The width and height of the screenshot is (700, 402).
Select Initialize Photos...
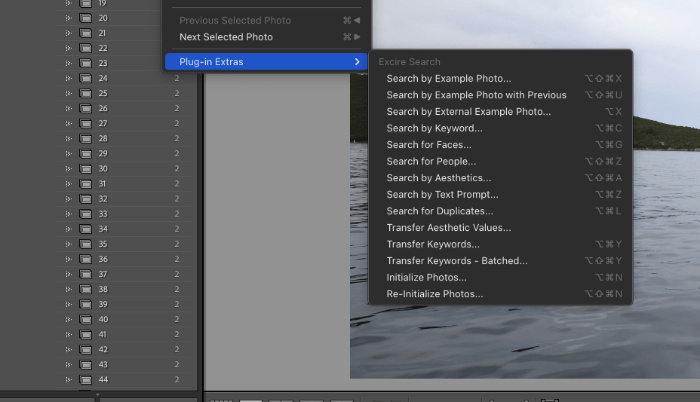click(500, 277)
